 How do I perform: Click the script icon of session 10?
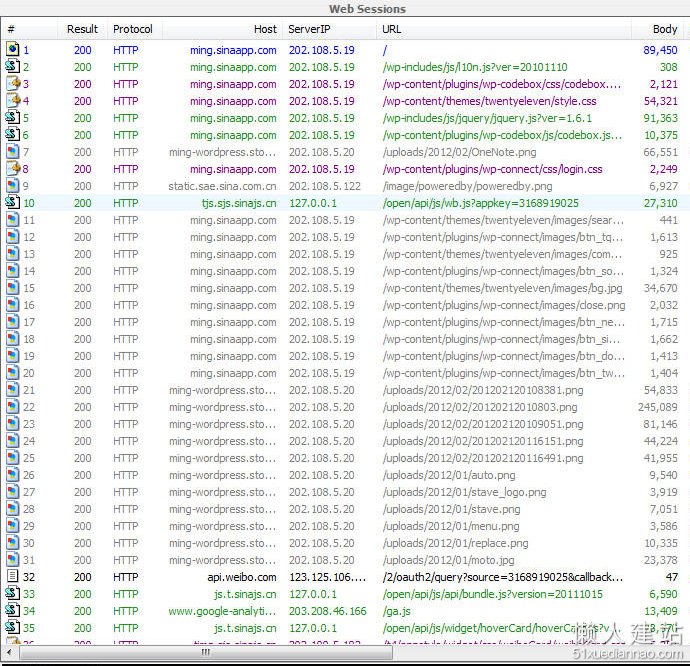13,202
